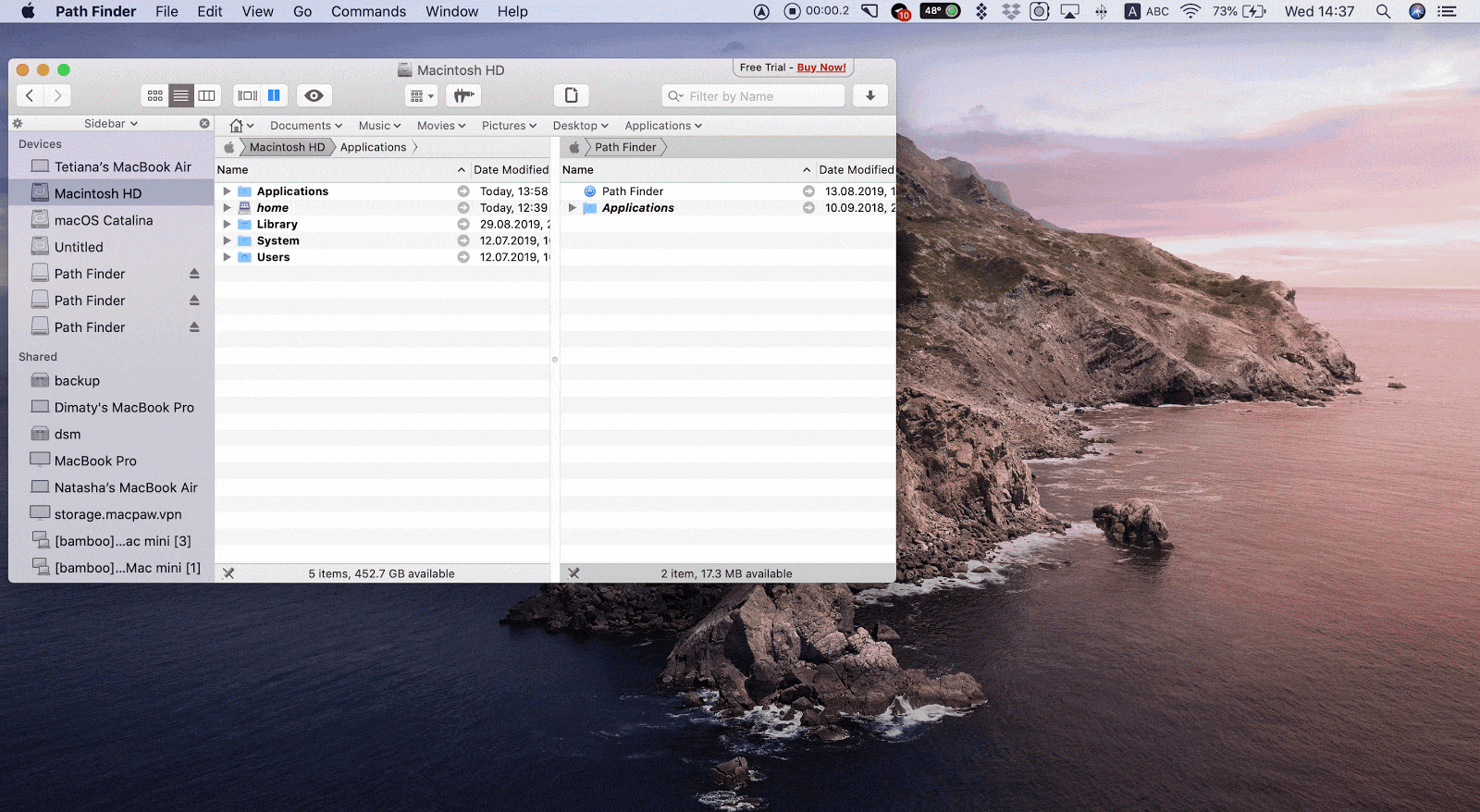Open the Window menu
This screenshot has width=1480, height=812.
(x=451, y=11)
